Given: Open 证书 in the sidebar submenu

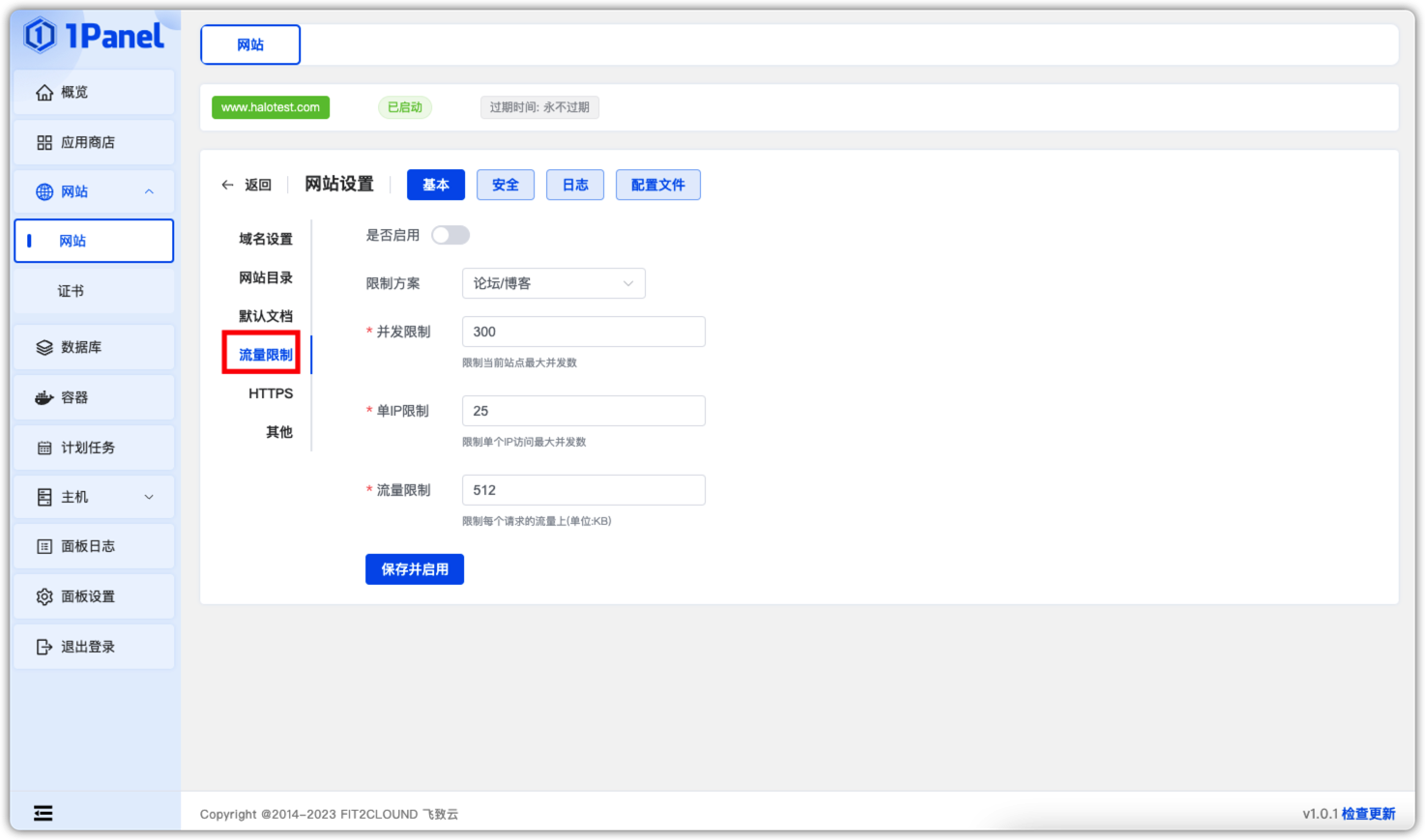Looking at the screenshot, I should click(71, 291).
